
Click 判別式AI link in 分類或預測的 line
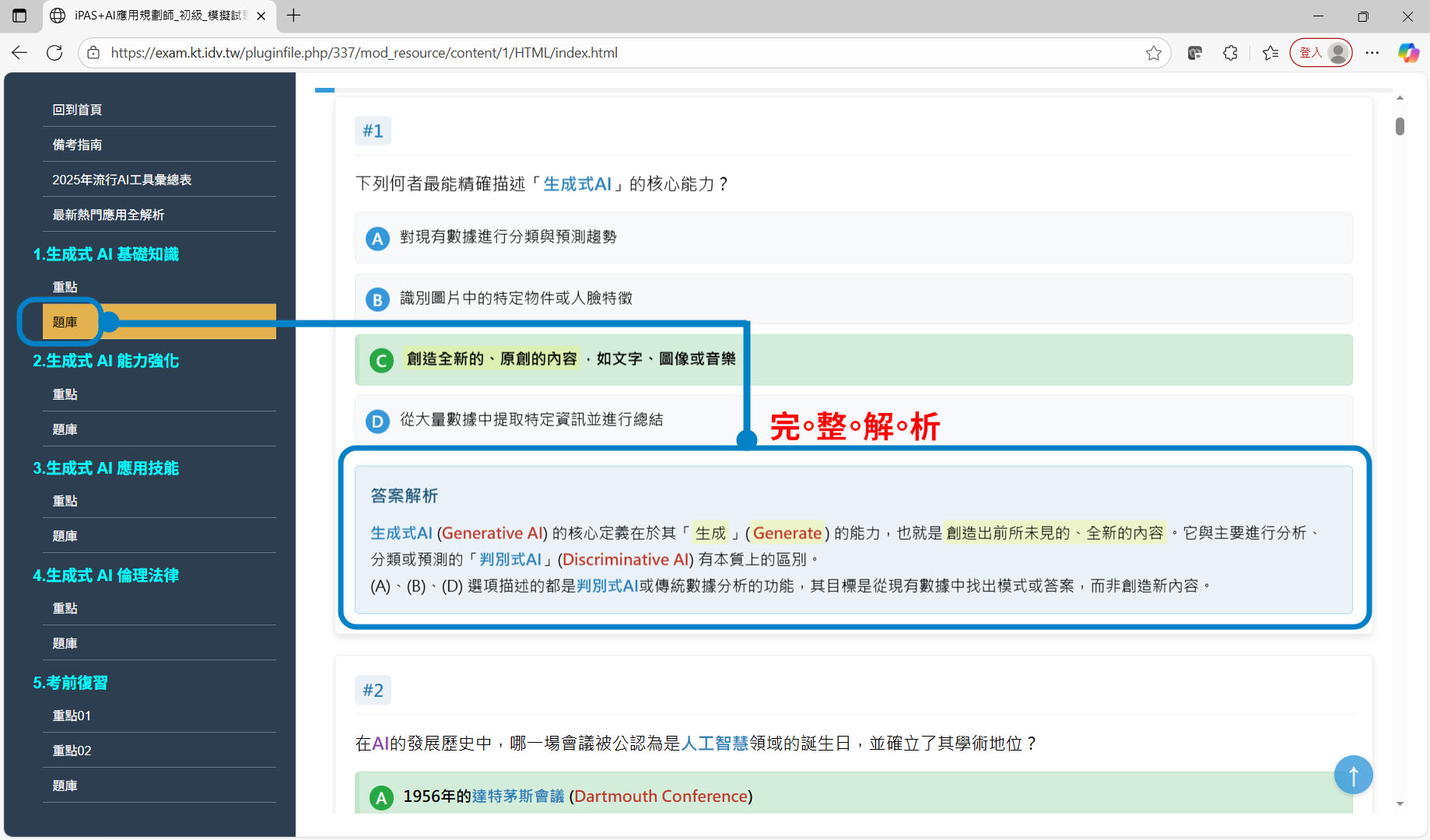[510, 559]
